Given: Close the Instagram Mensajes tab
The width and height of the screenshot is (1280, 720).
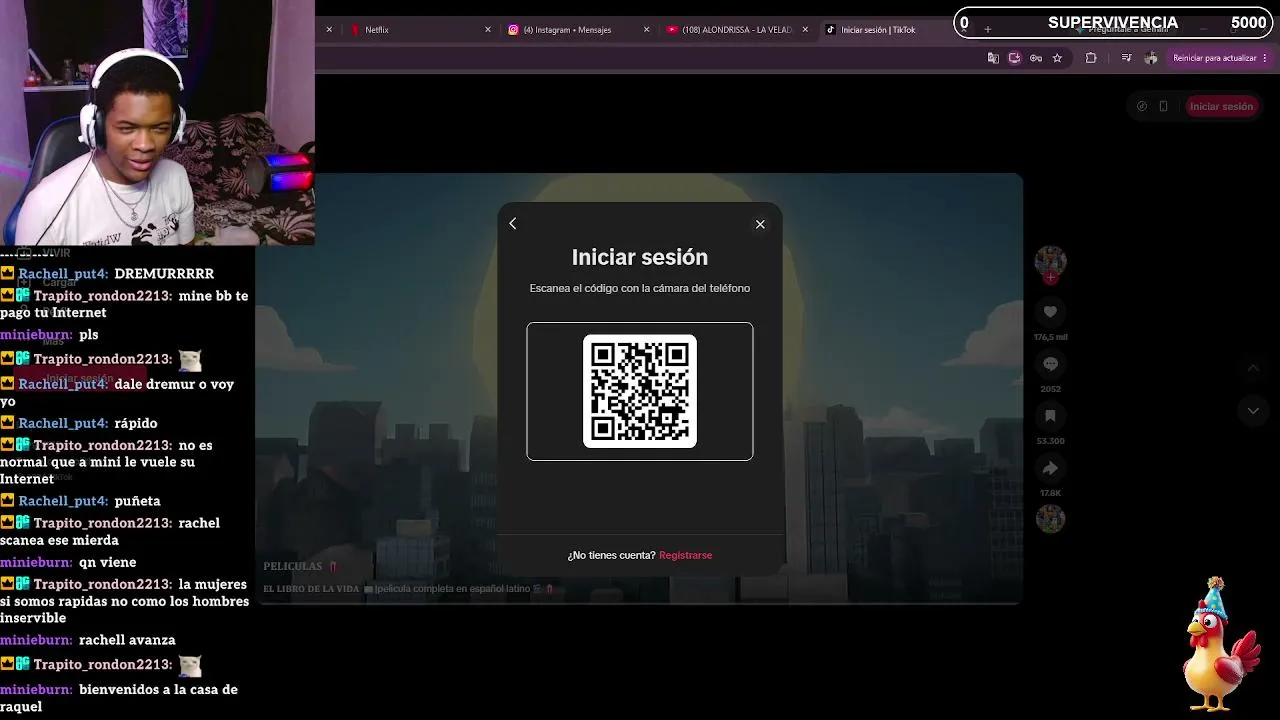Looking at the screenshot, I should 647,30.
